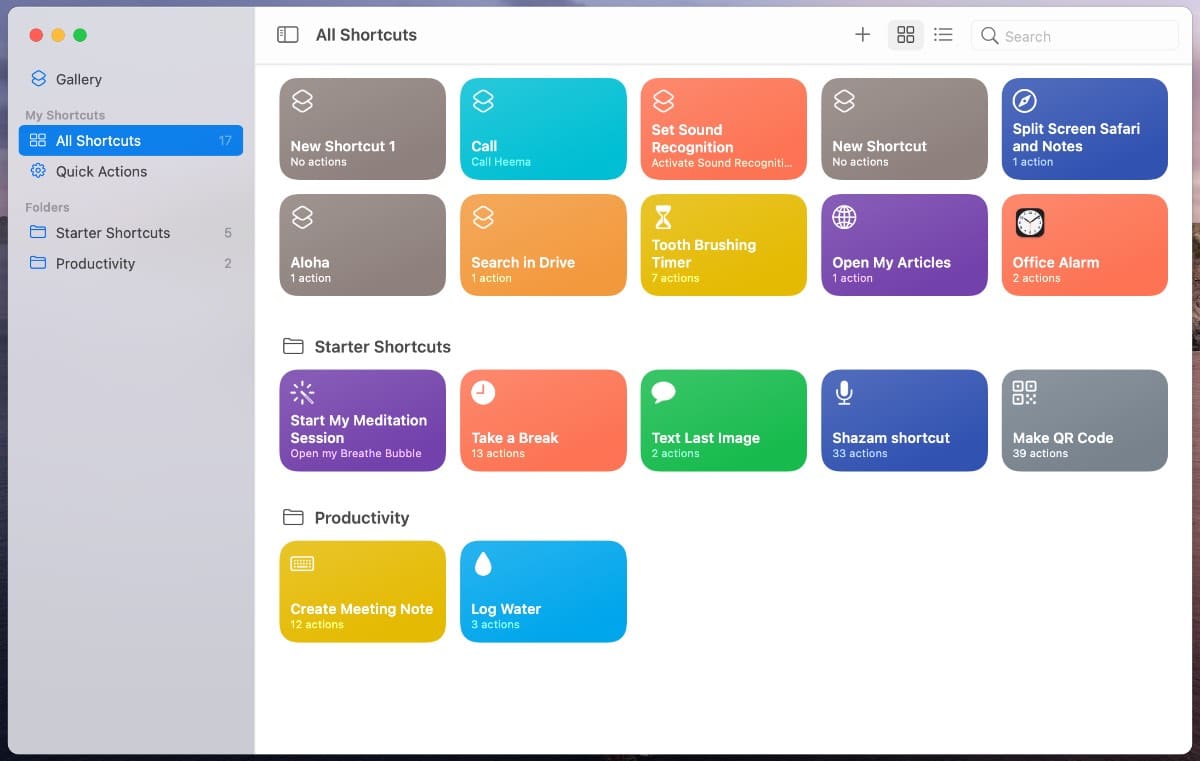
Task: Click the hourglass icon on Tooth Brushing Timer
Action: [x=662, y=217]
